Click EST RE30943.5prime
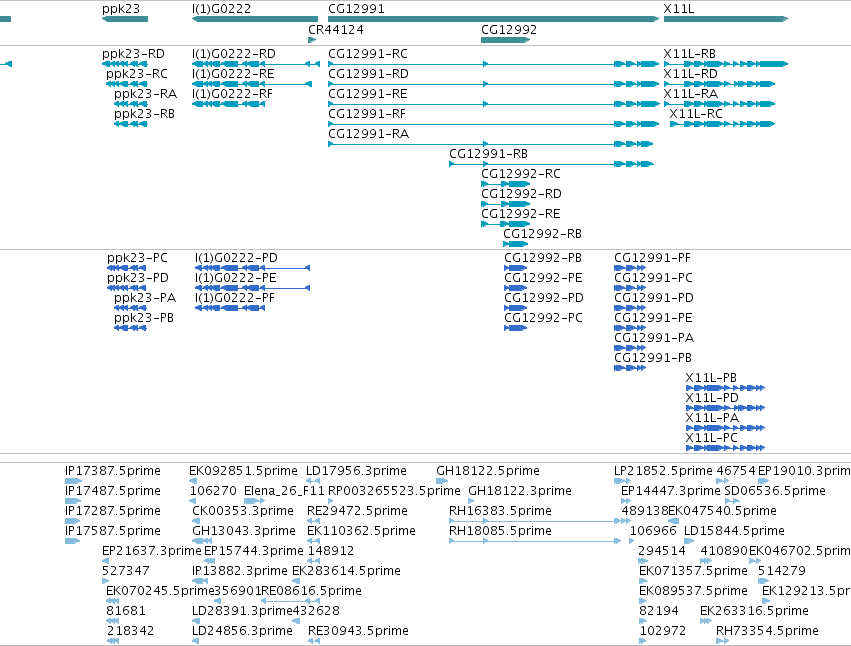Image resolution: width=851 pixels, height=646 pixels. [314, 641]
